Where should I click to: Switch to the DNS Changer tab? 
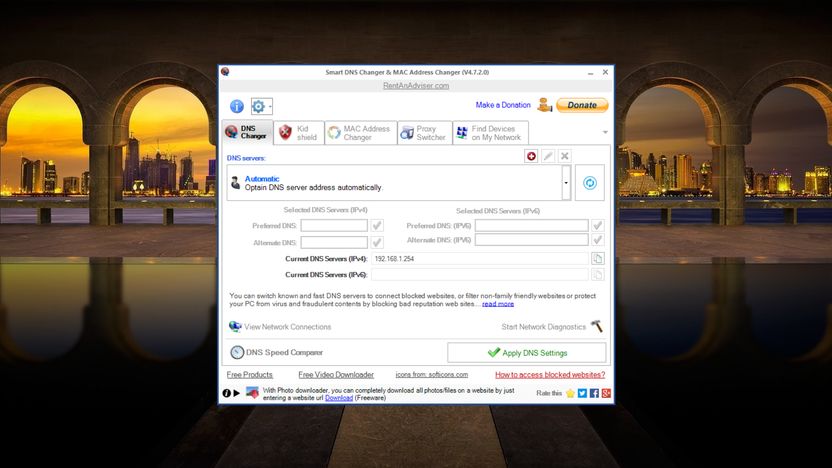247,133
